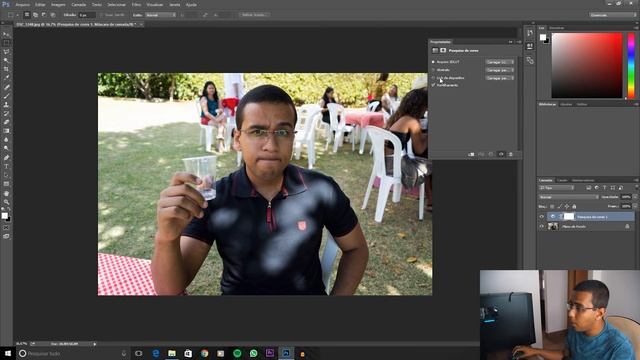Image resolution: width=640 pixels, height=360 pixels.
Task: Switch to the Canais tab
Action: (562, 180)
